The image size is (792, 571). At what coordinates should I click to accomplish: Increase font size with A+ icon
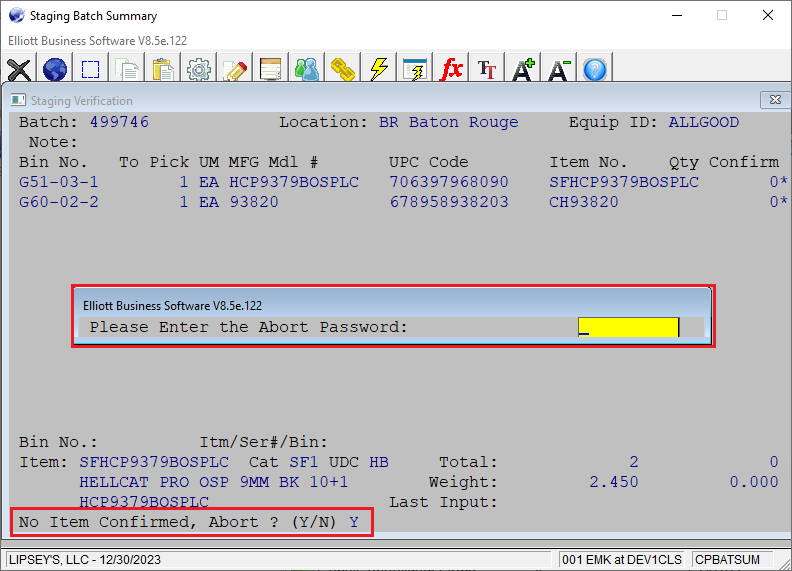[x=523, y=69]
